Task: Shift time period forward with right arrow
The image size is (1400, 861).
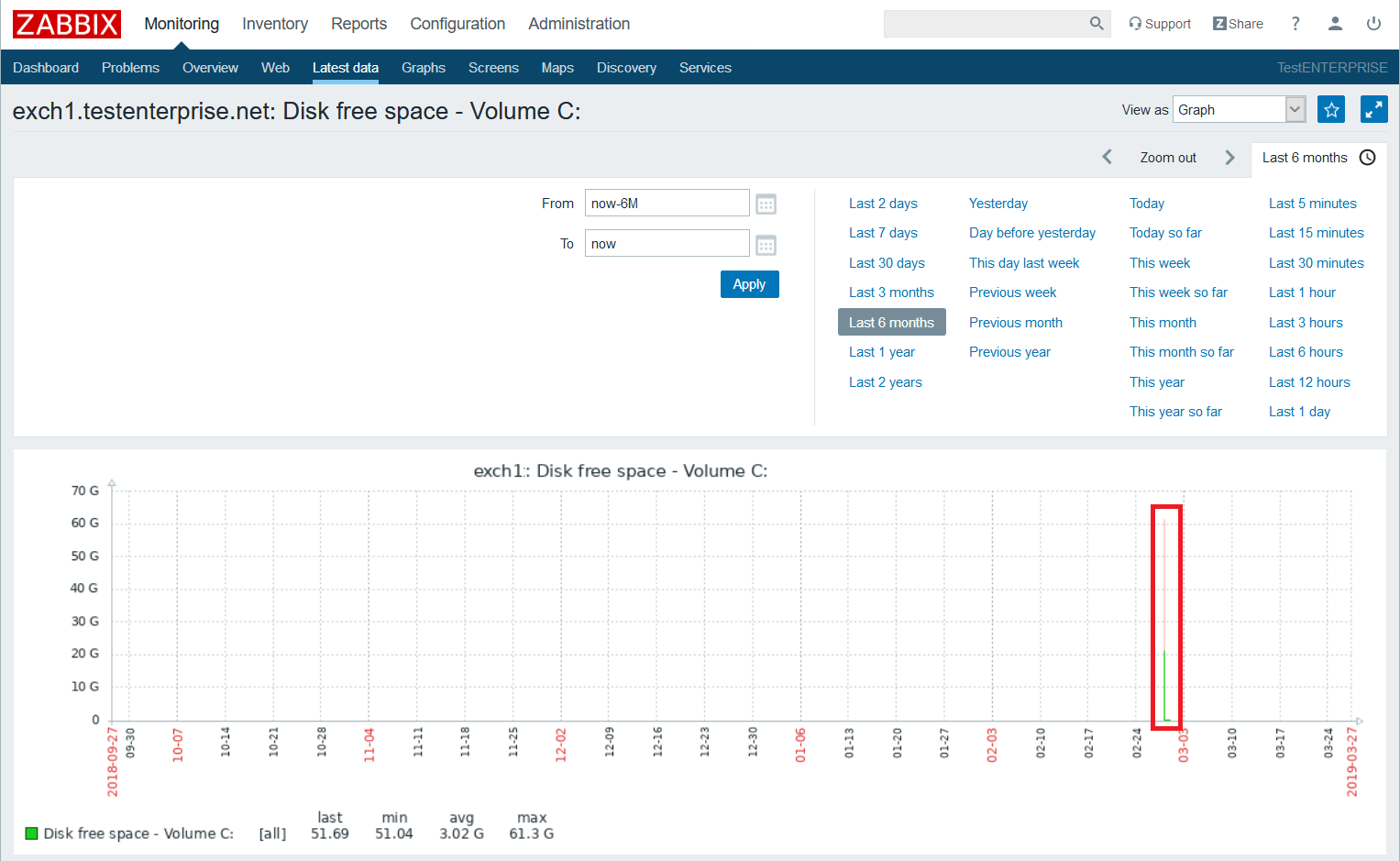Action: pos(1229,158)
